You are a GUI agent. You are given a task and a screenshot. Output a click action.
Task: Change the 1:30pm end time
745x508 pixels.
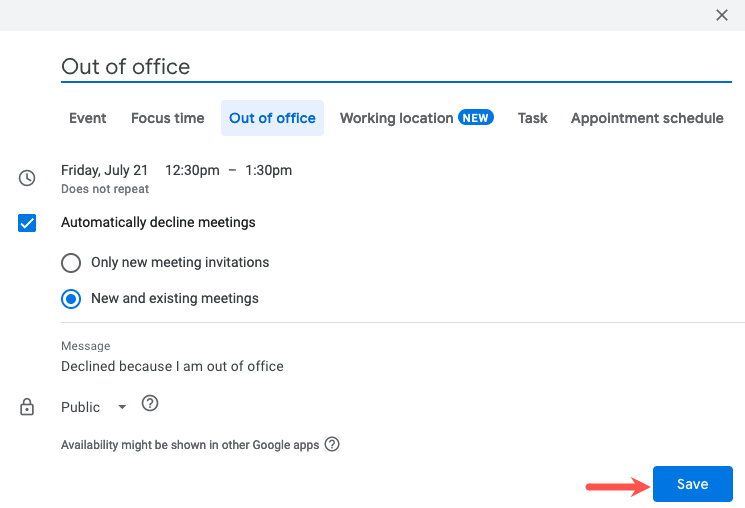[x=268, y=170]
